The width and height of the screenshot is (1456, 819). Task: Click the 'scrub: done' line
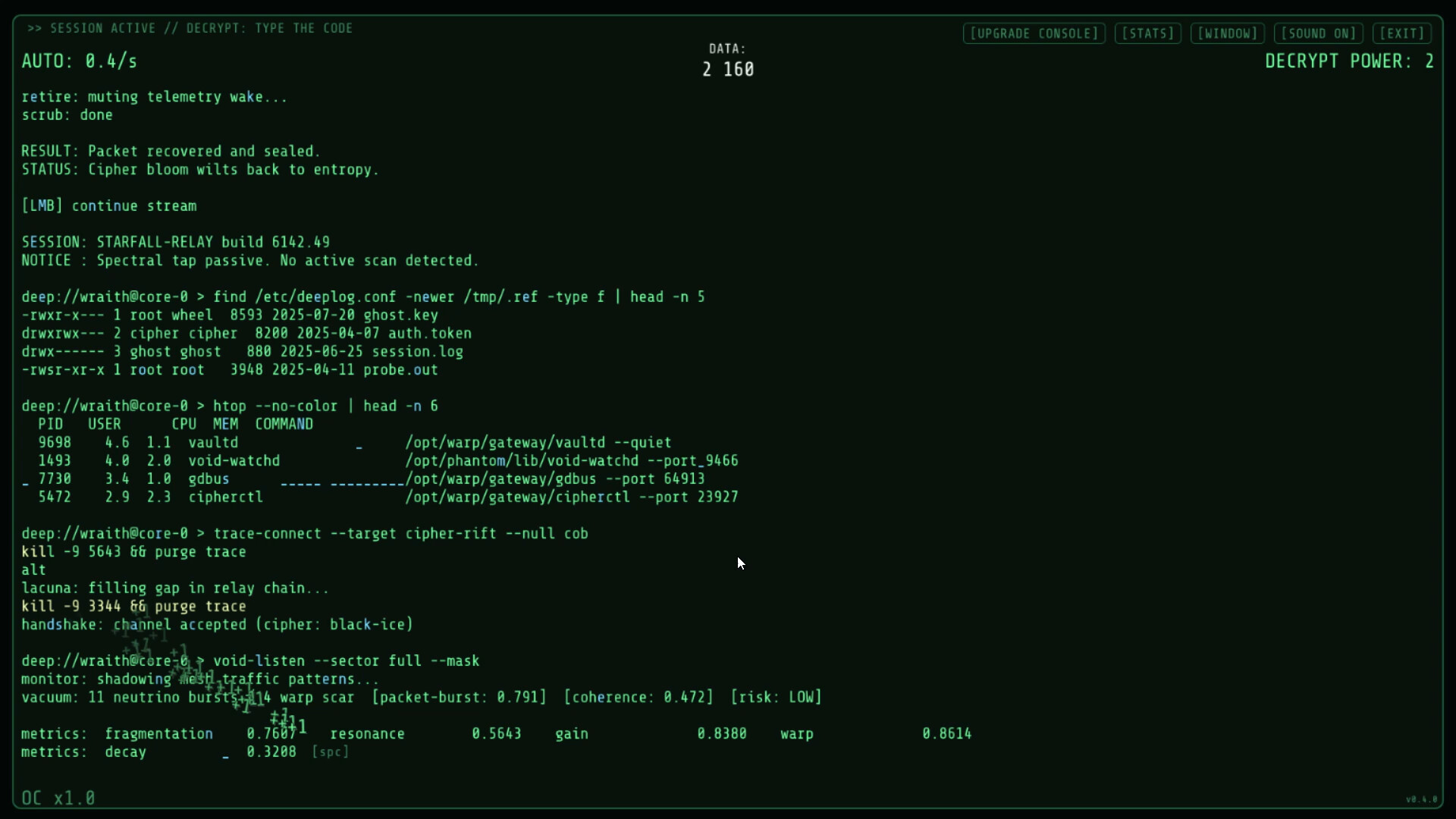[x=67, y=115]
